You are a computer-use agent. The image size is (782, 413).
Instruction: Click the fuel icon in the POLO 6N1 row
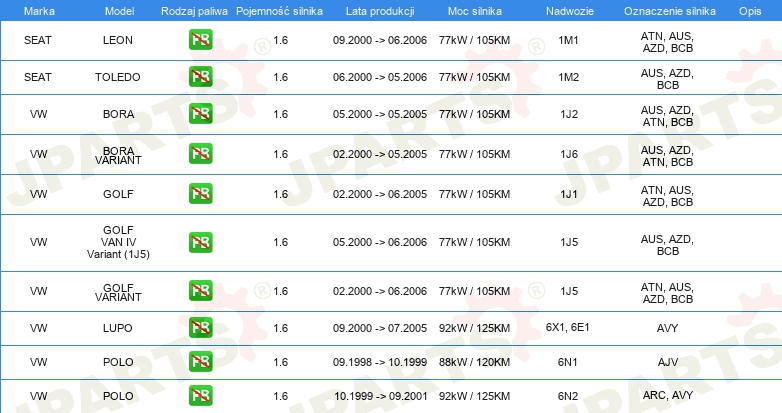pos(200,362)
